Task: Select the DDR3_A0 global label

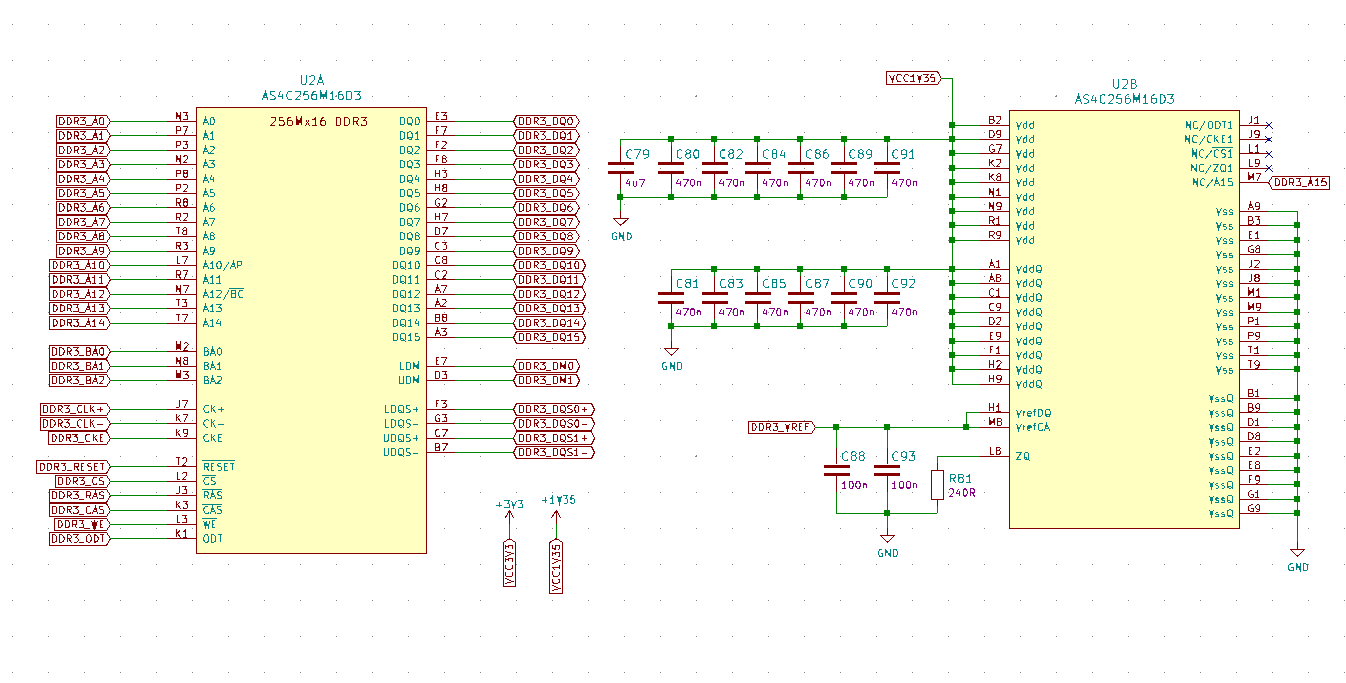Action: click(82, 120)
